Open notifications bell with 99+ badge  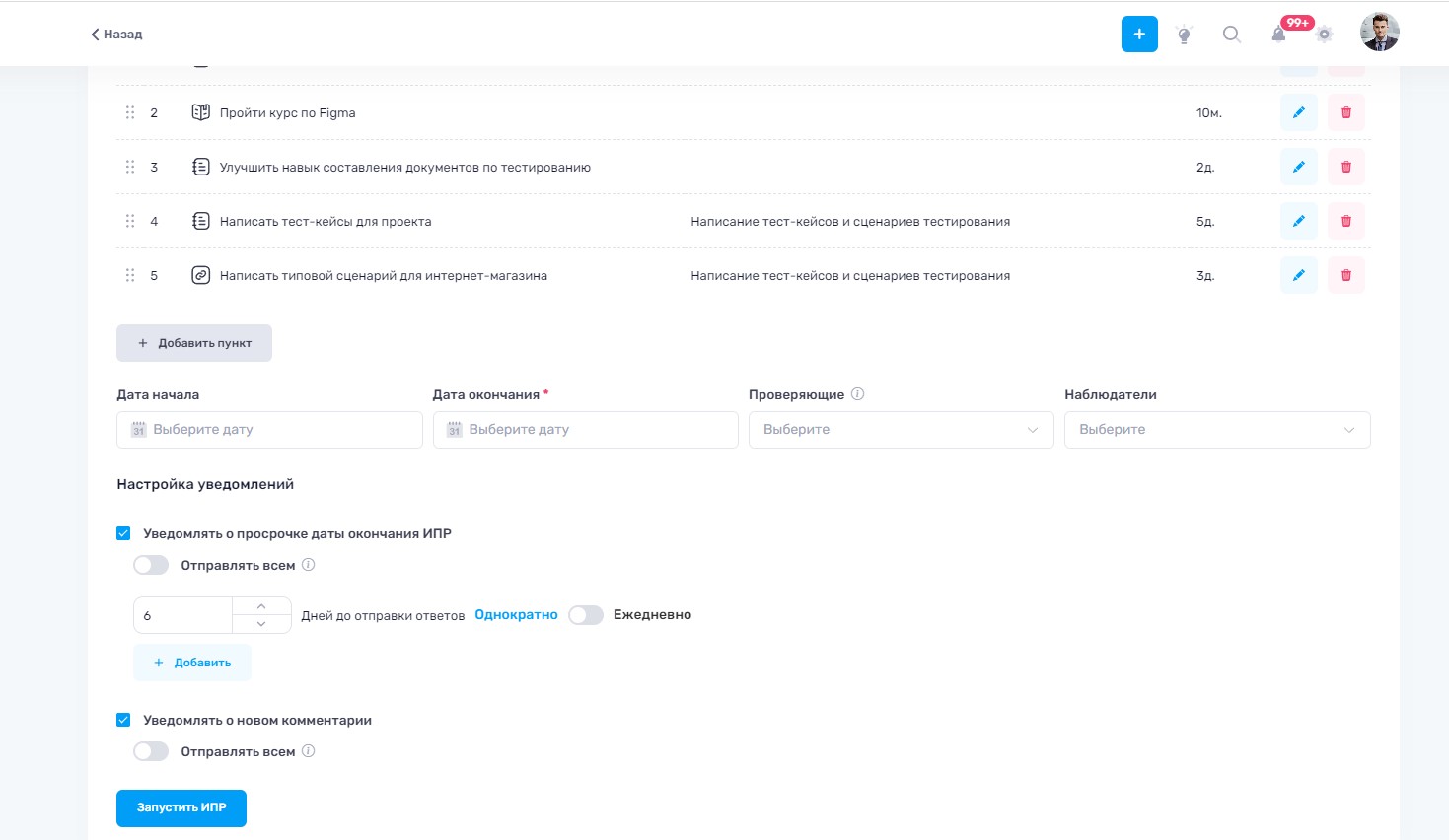click(1278, 35)
